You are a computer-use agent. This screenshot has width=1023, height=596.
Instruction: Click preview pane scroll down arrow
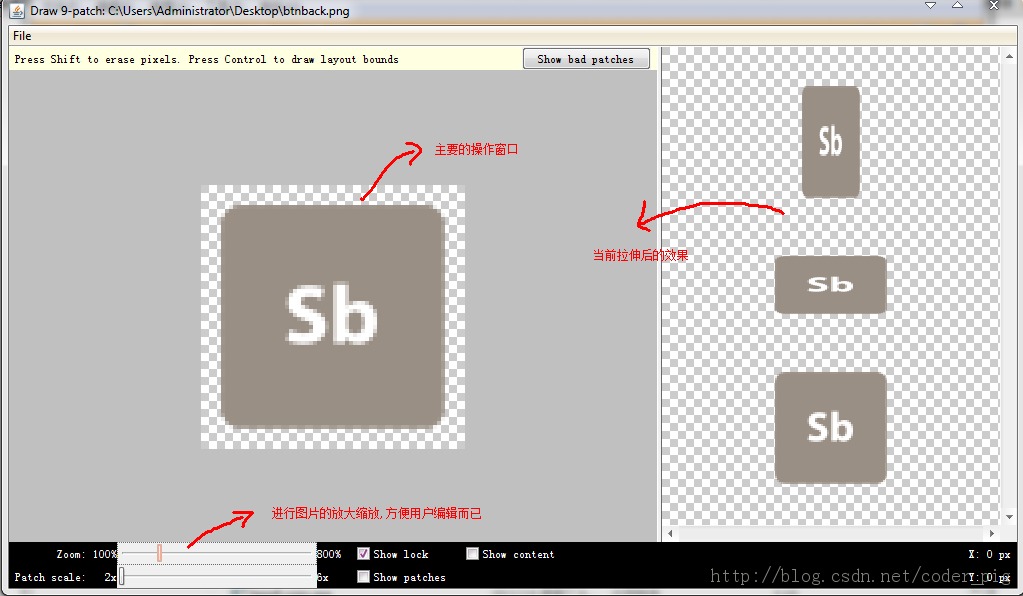pos(1009,516)
